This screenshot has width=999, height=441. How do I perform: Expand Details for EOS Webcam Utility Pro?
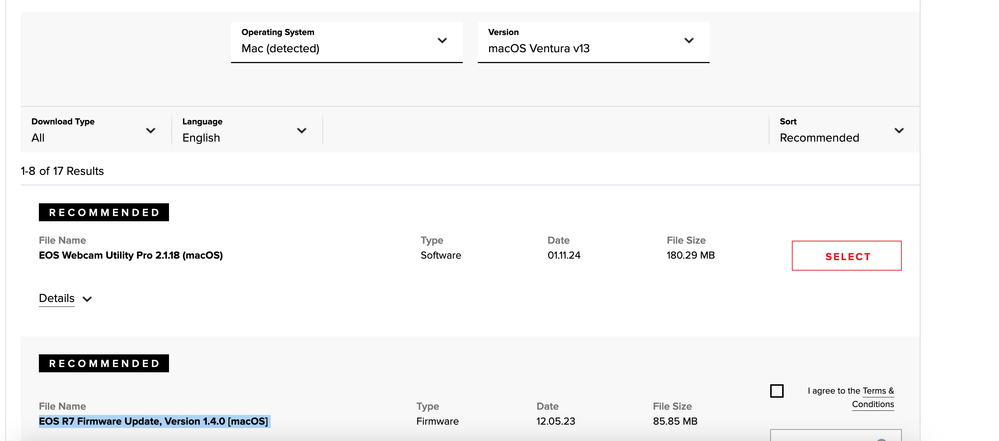coord(57,298)
